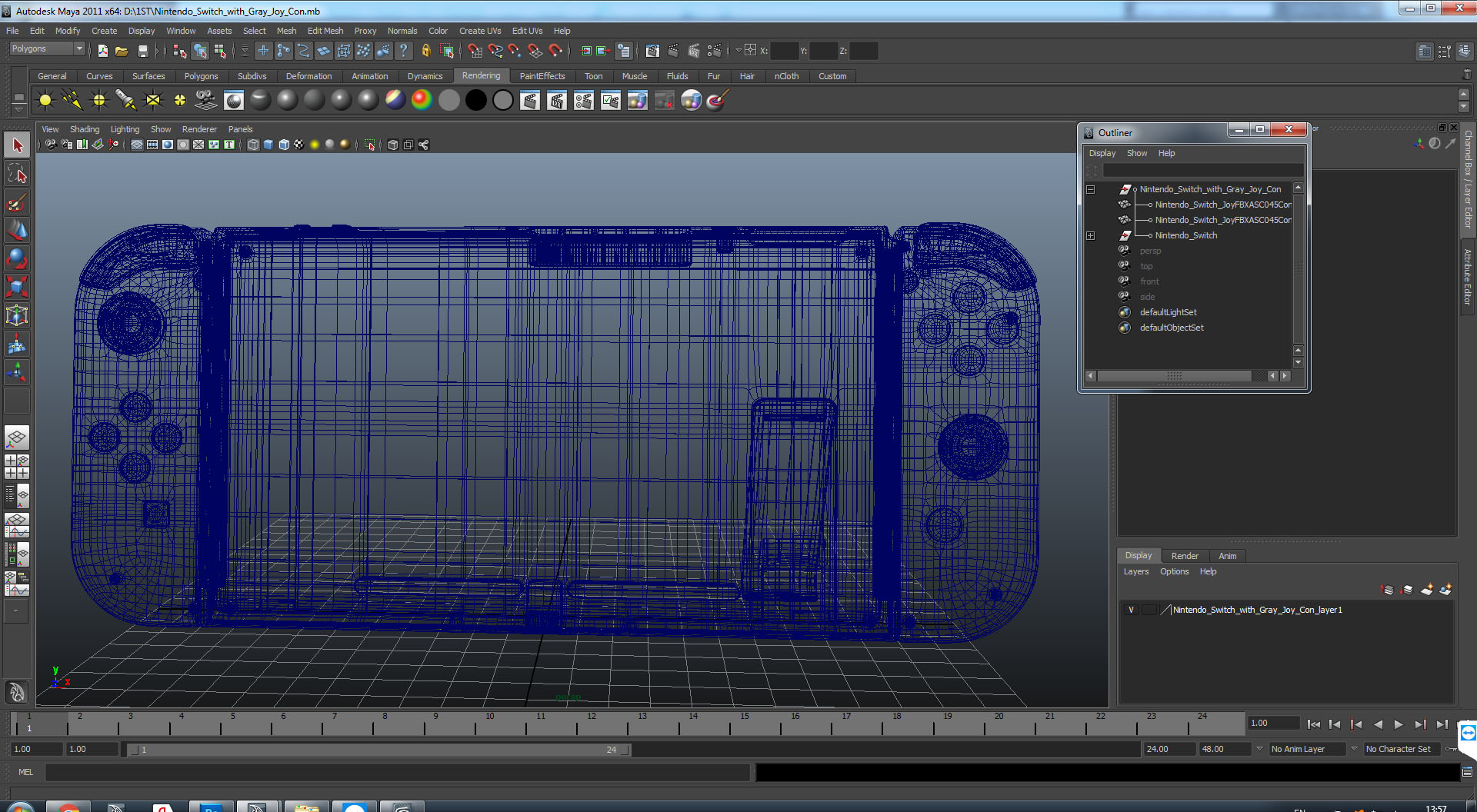The width and height of the screenshot is (1477, 812).
Task: Pick the Paint Selection tool
Action: (x=17, y=203)
